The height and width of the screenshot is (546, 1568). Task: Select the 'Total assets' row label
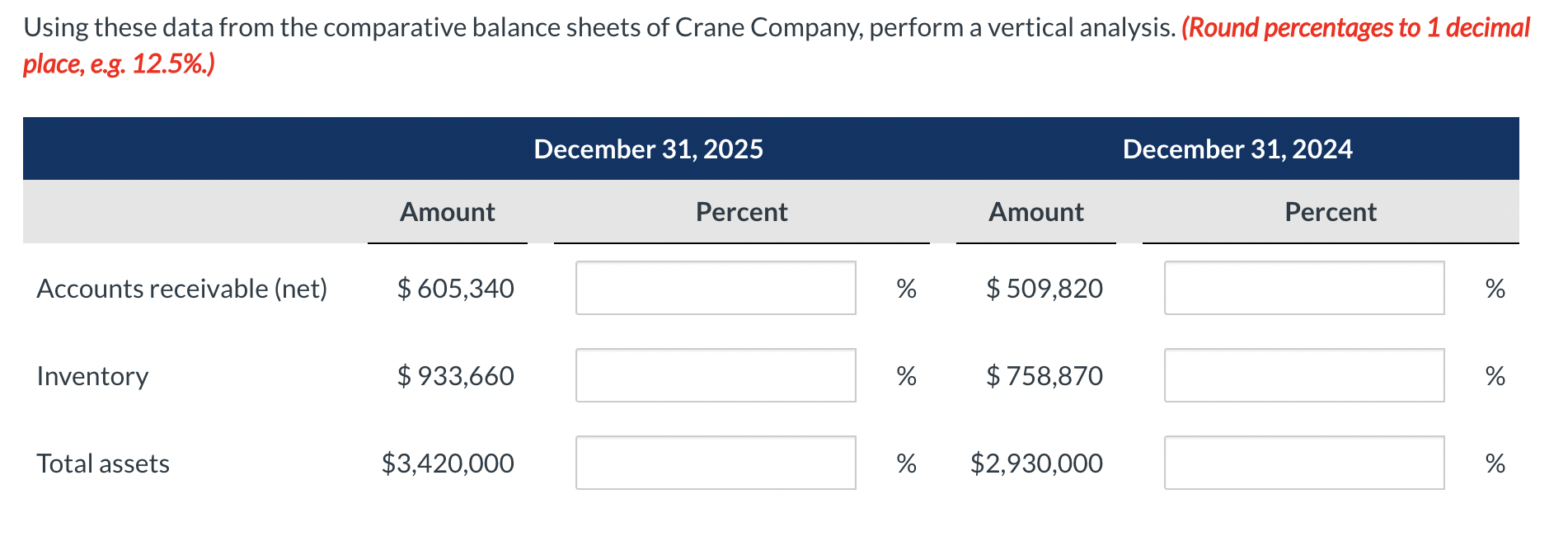(102, 464)
